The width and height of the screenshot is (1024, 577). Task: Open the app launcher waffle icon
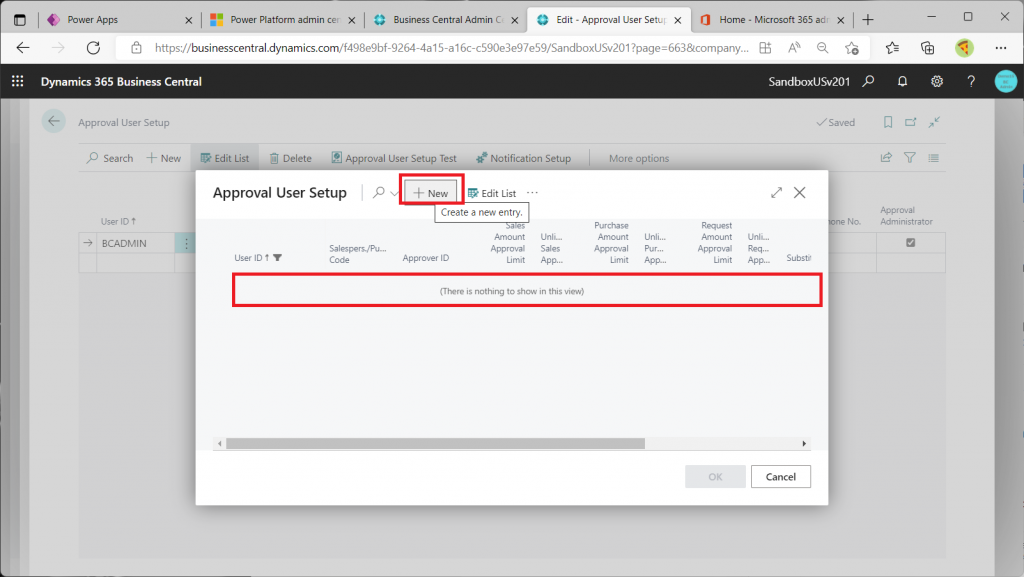point(18,81)
